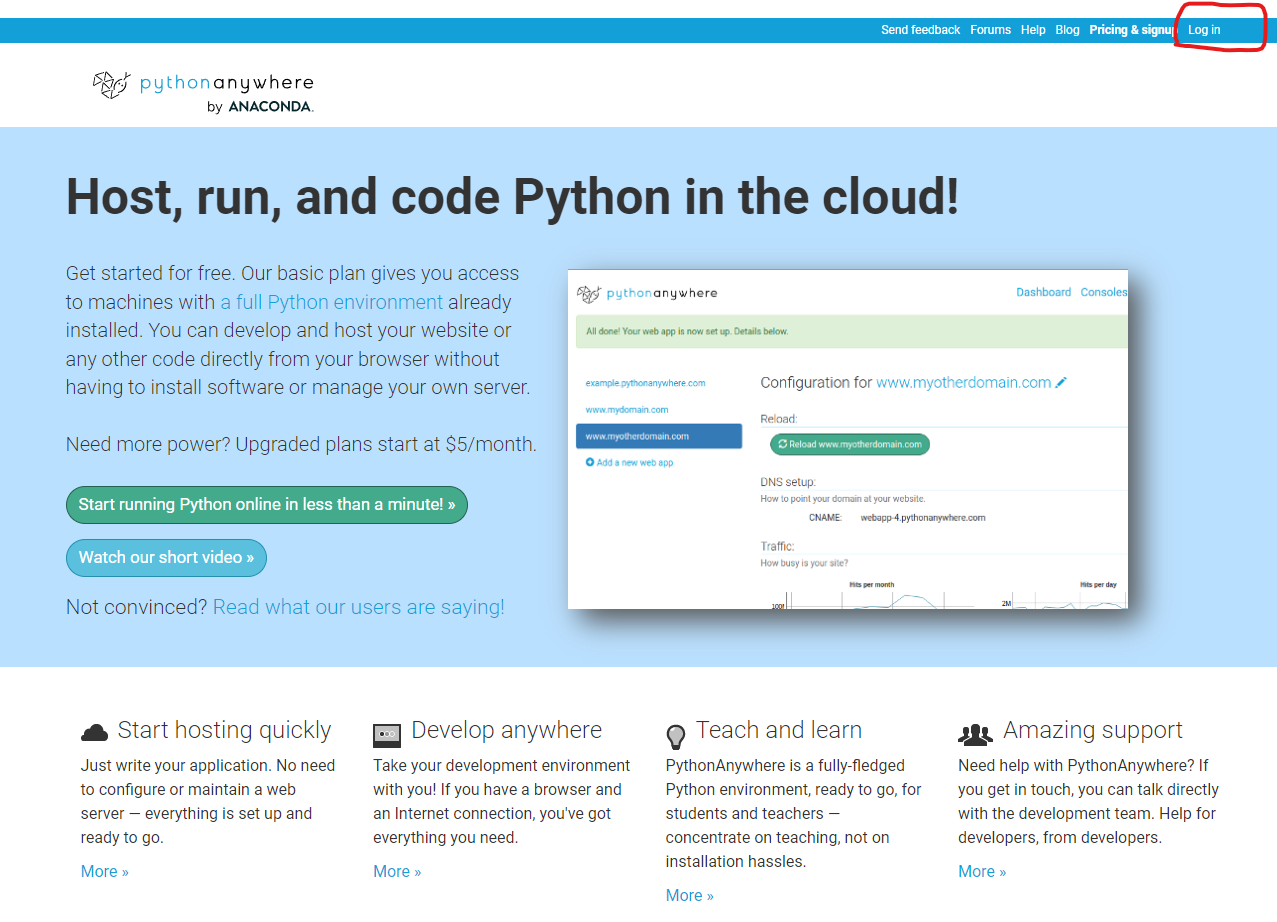The image size is (1277, 922).
Task: Click Start running Python online button
Action: [x=267, y=504]
